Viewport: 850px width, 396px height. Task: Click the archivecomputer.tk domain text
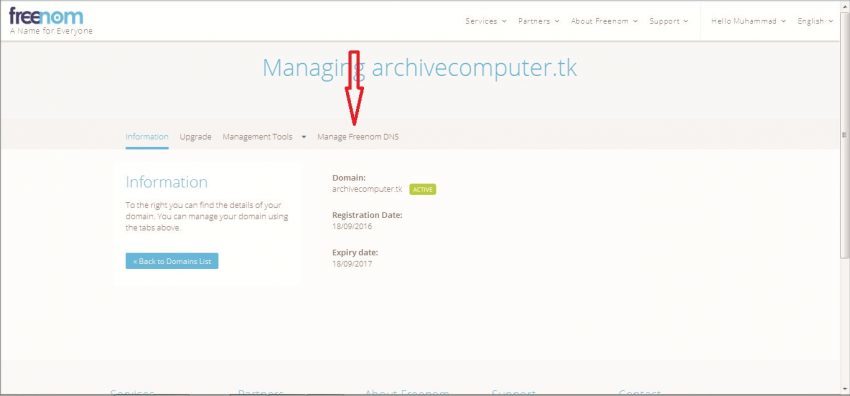(367, 189)
